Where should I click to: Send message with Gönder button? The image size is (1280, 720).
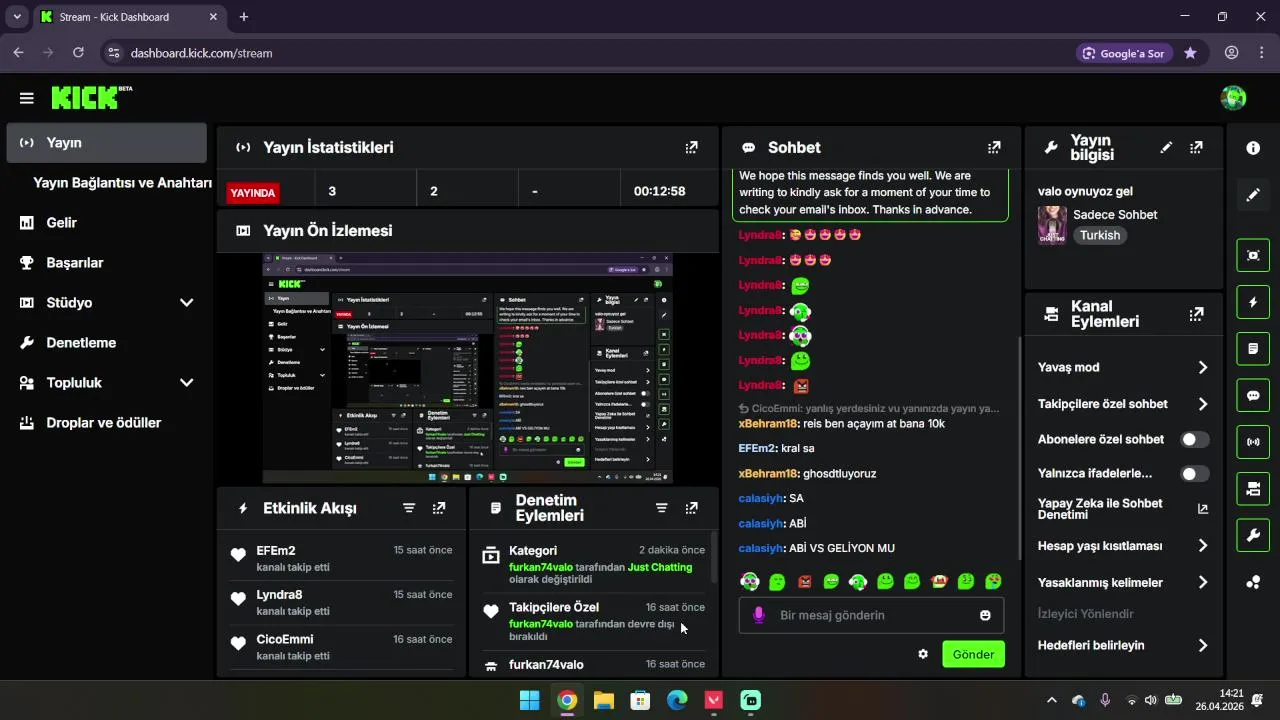(973, 654)
